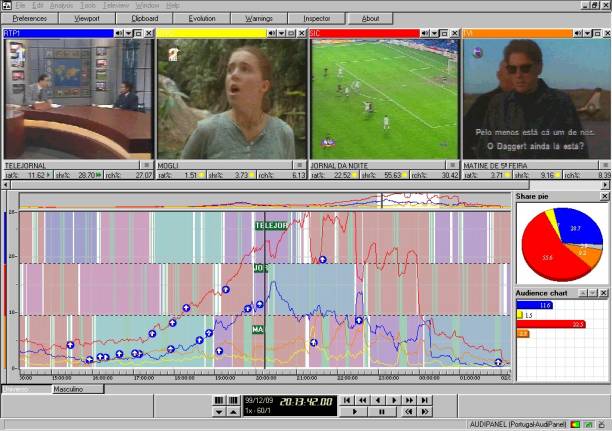612x431 pixels.
Task: Select the Masculino tab
Action: (78, 389)
